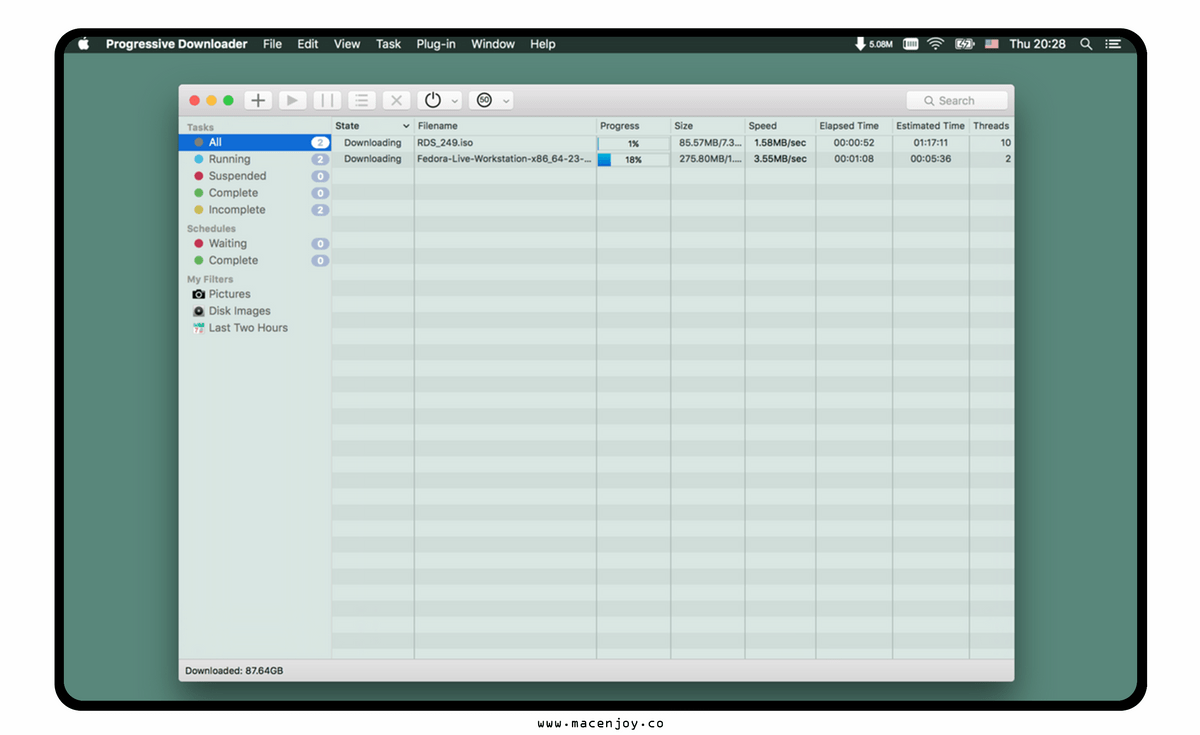Image resolution: width=1200 pixels, height=735 pixels.
Task: Sort by the Filename column header
Action: click(x=506, y=126)
